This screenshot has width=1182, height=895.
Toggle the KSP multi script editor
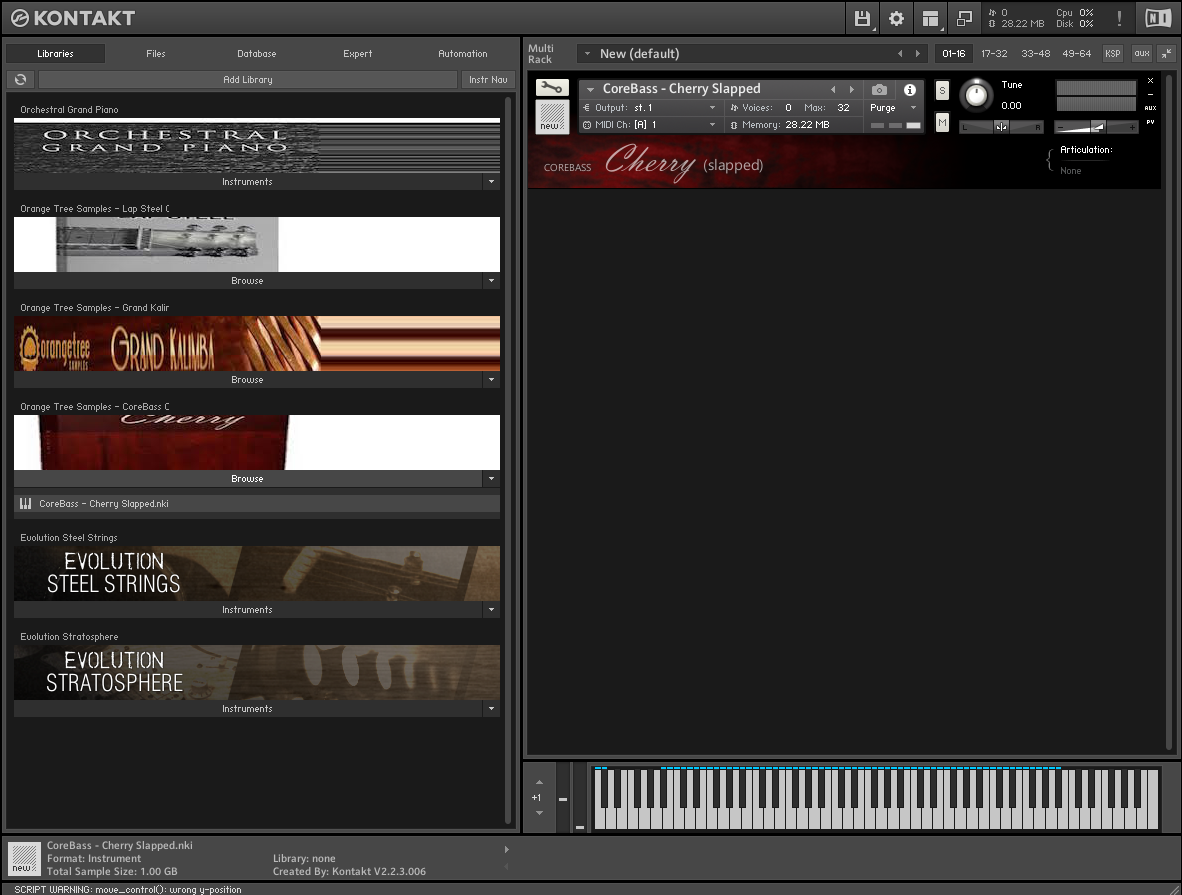click(x=1113, y=54)
